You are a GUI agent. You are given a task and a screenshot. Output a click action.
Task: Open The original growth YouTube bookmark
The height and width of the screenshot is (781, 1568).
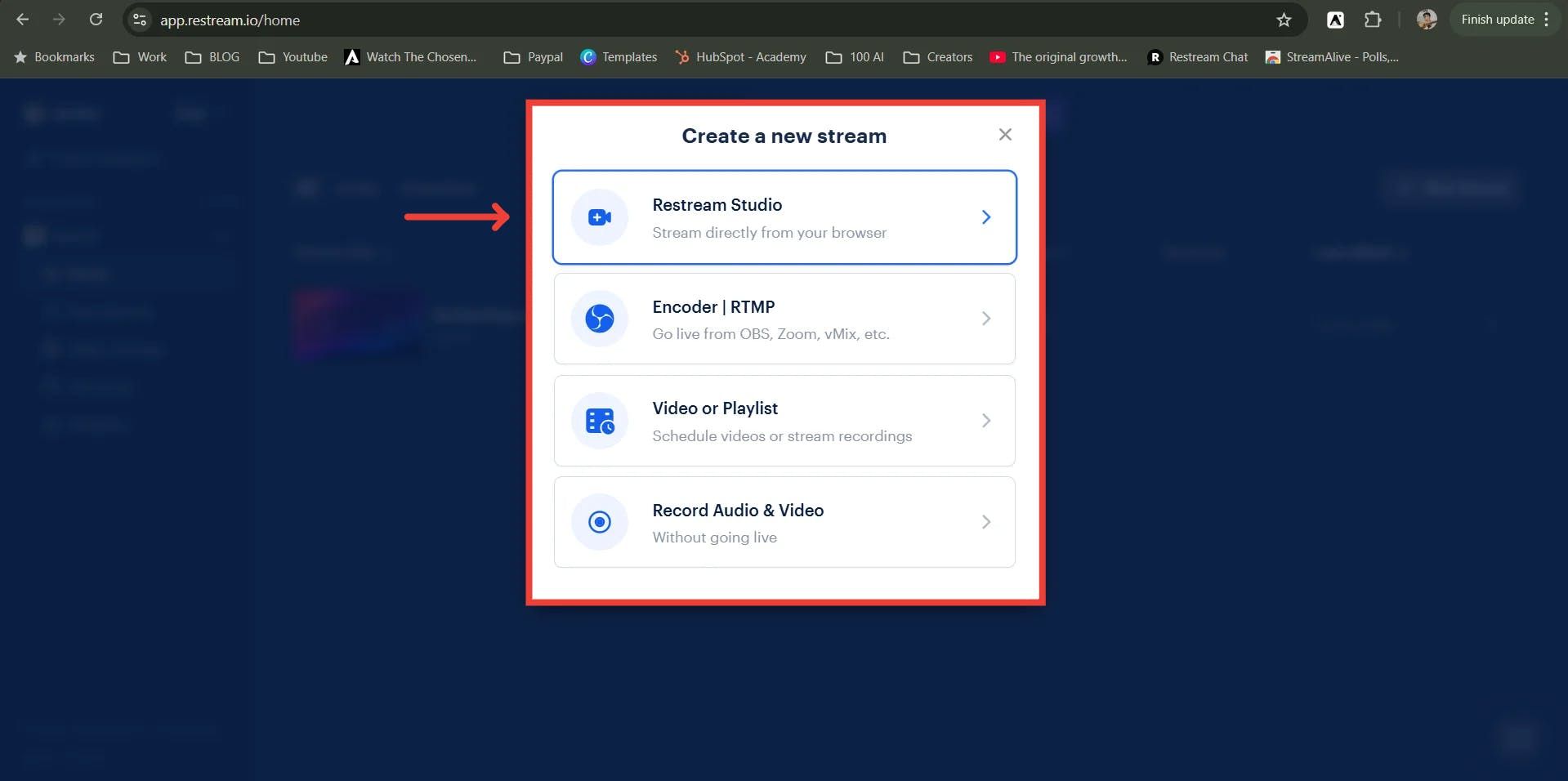coord(1058,57)
